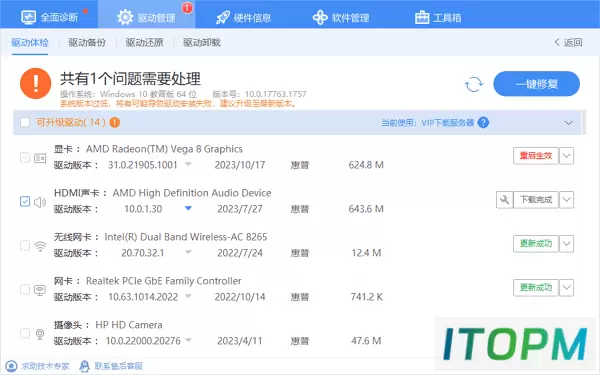
Task: Check the Realtek 网卡 driver checkbox
Action: tap(25, 289)
